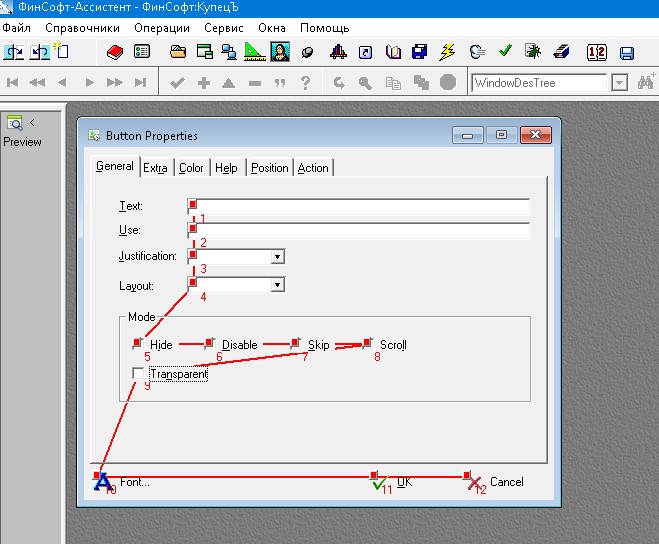Click the blue floppy disk save icon
The height and width of the screenshot is (544, 659).
627,52
